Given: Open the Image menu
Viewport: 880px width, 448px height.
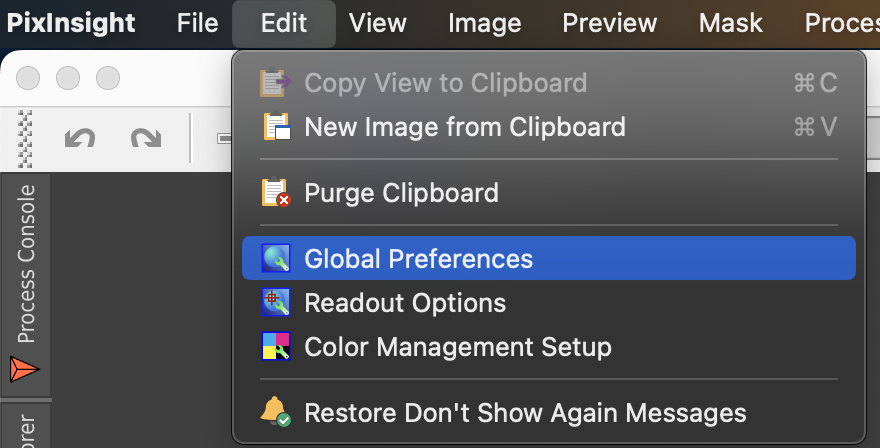Looking at the screenshot, I should click(x=484, y=23).
